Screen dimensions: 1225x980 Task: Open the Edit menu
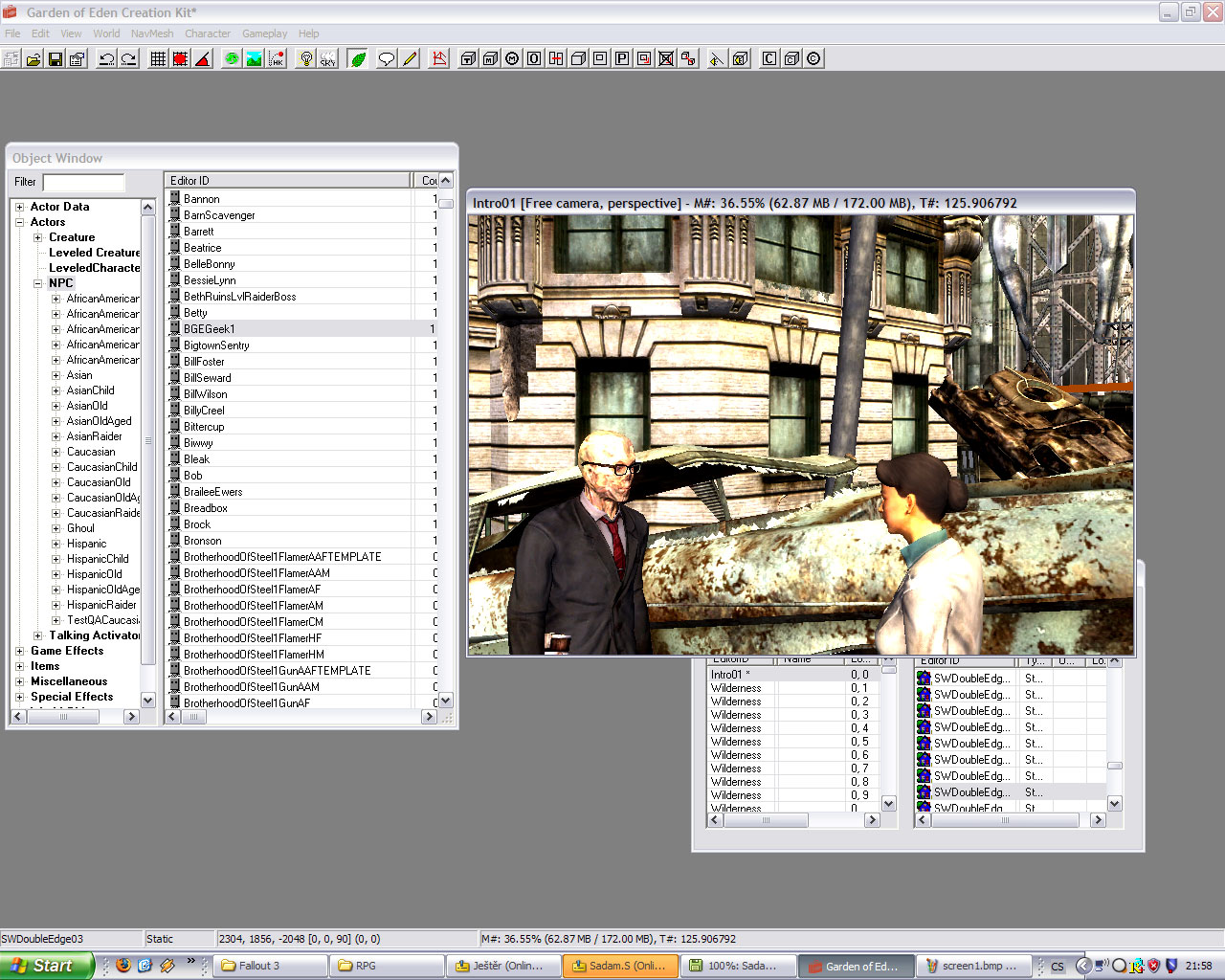[x=40, y=33]
